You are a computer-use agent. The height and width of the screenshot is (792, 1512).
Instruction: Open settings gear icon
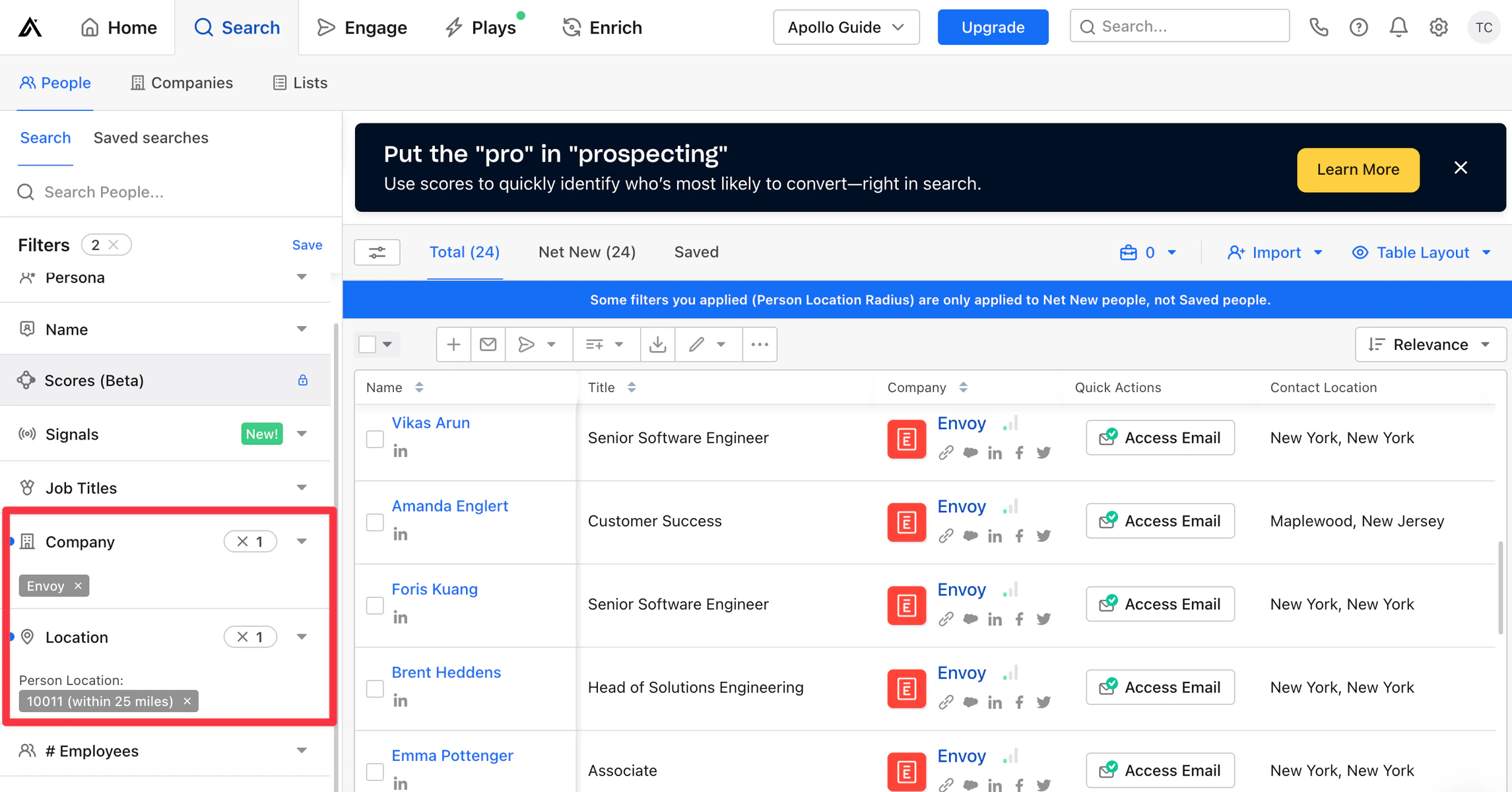tap(1438, 27)
